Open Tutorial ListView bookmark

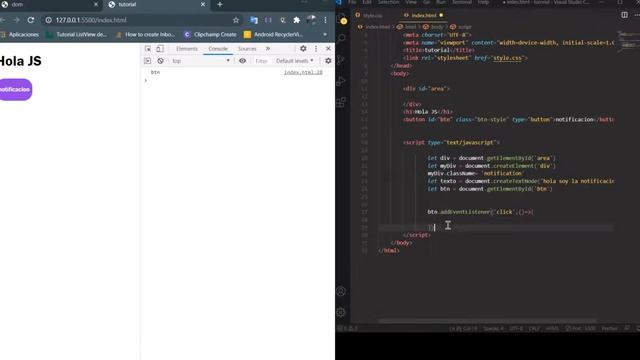77,35
